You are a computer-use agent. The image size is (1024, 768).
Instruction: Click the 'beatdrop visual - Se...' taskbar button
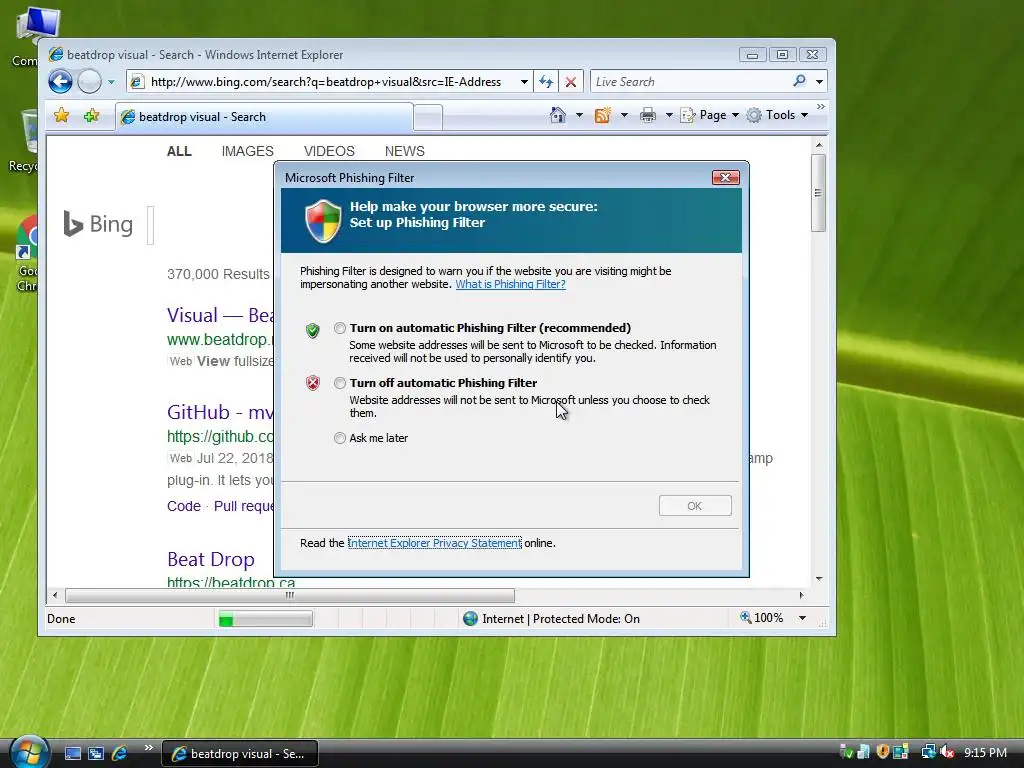coord(240,754)
